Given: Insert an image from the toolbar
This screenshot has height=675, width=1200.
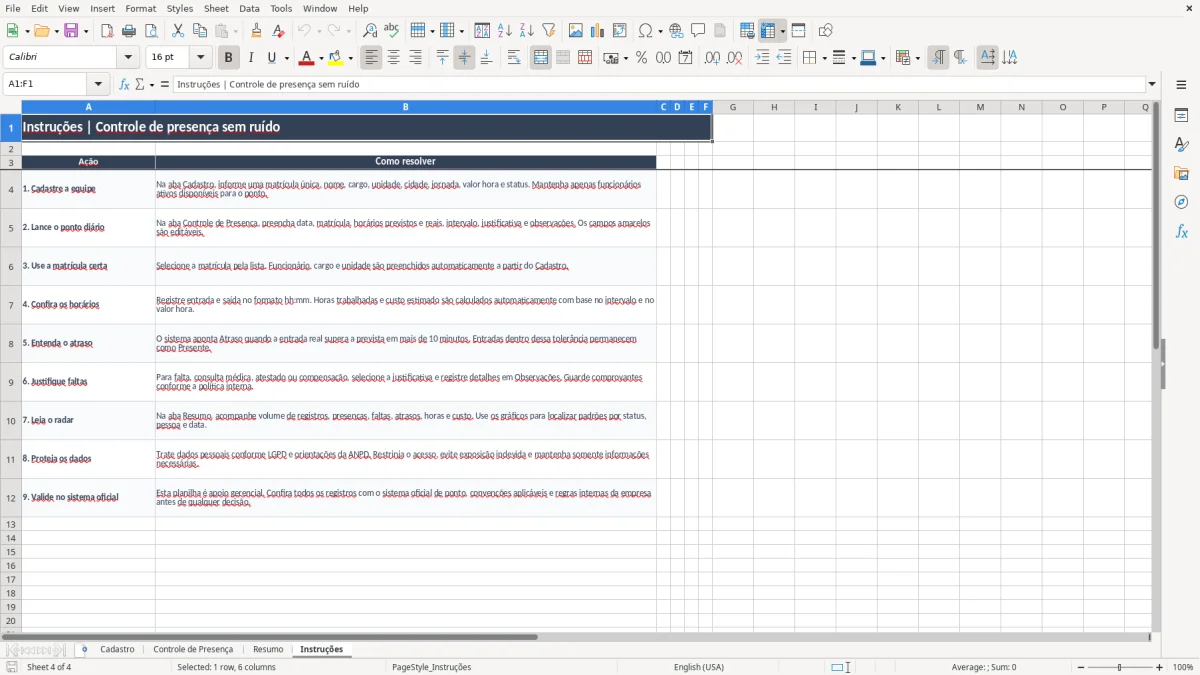Looking at the screenshot, I should click(576, 31).
